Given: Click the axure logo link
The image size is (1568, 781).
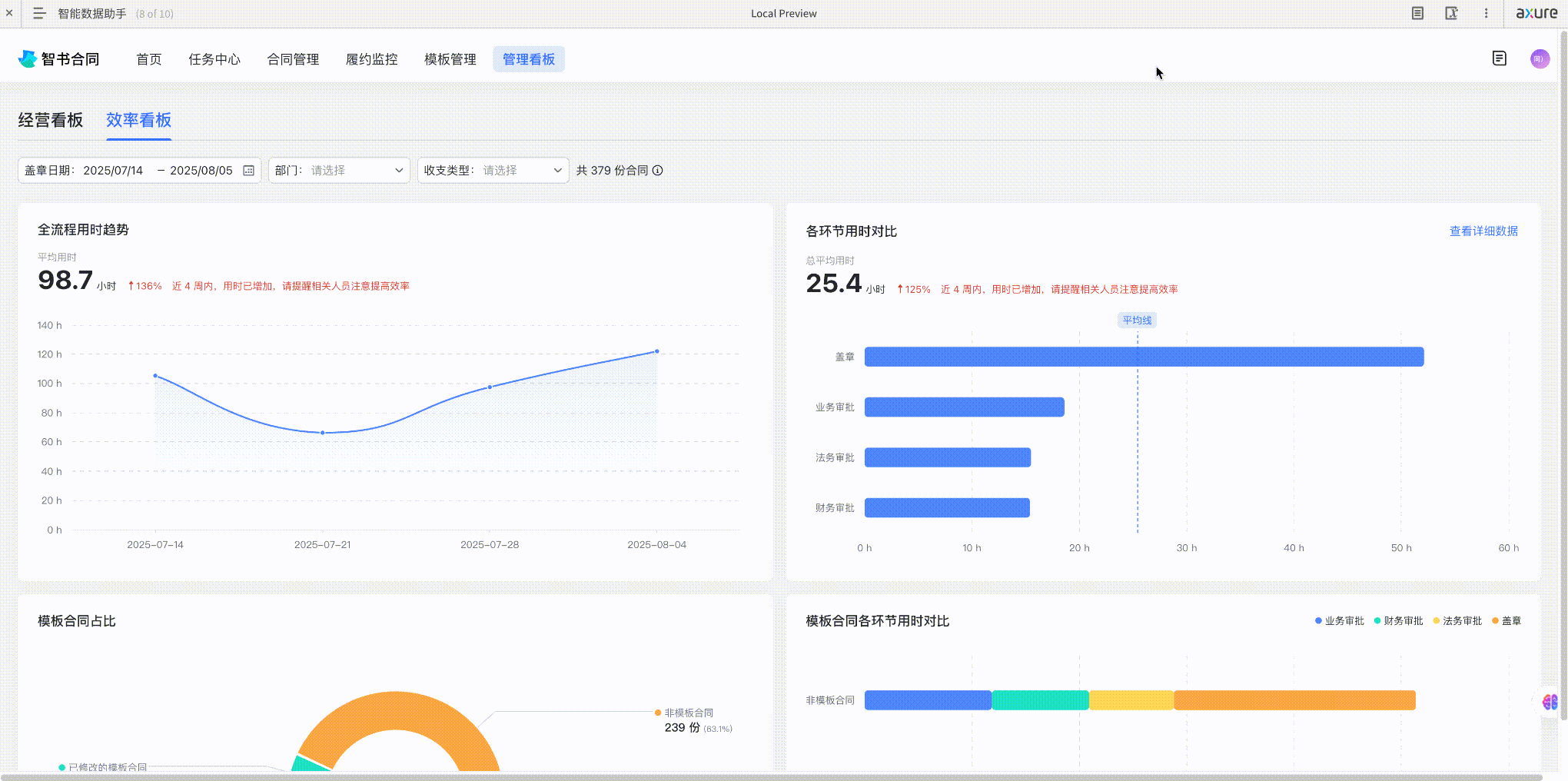Looking at the screenshot, I should point(1537,13).
